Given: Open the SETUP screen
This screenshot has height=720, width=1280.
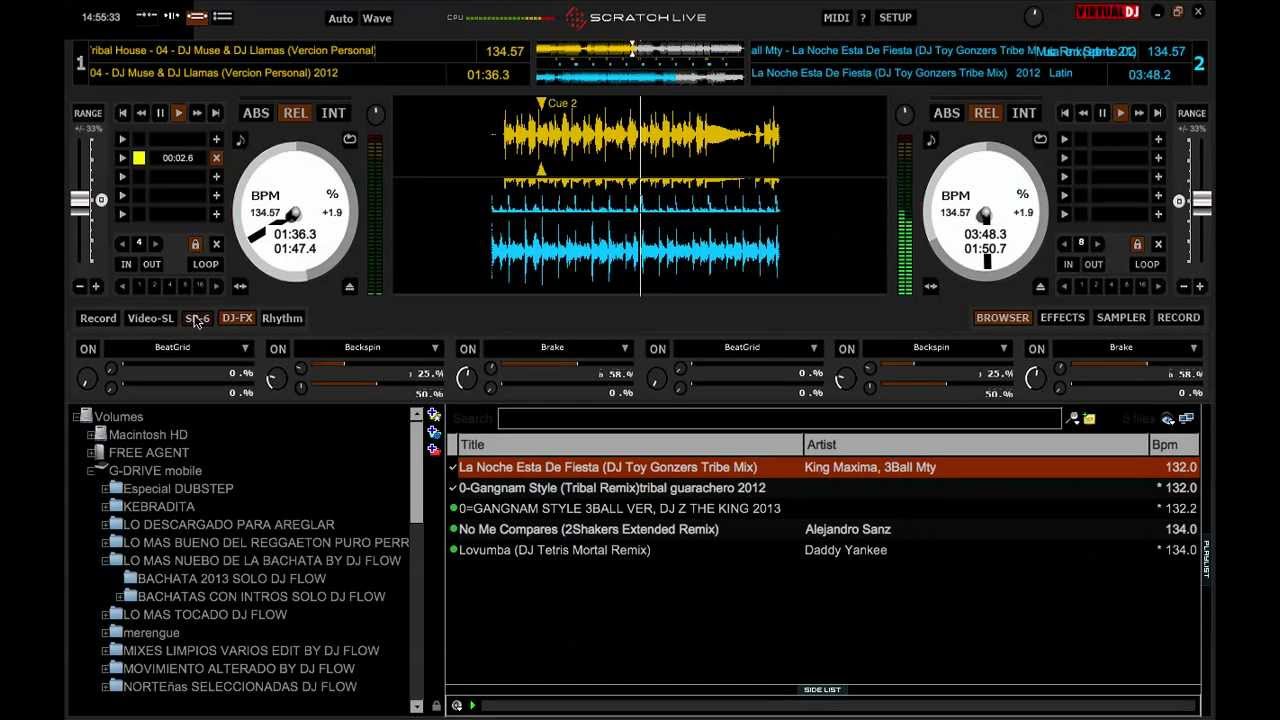Looking at the screenshot, I should click(895, 18).
